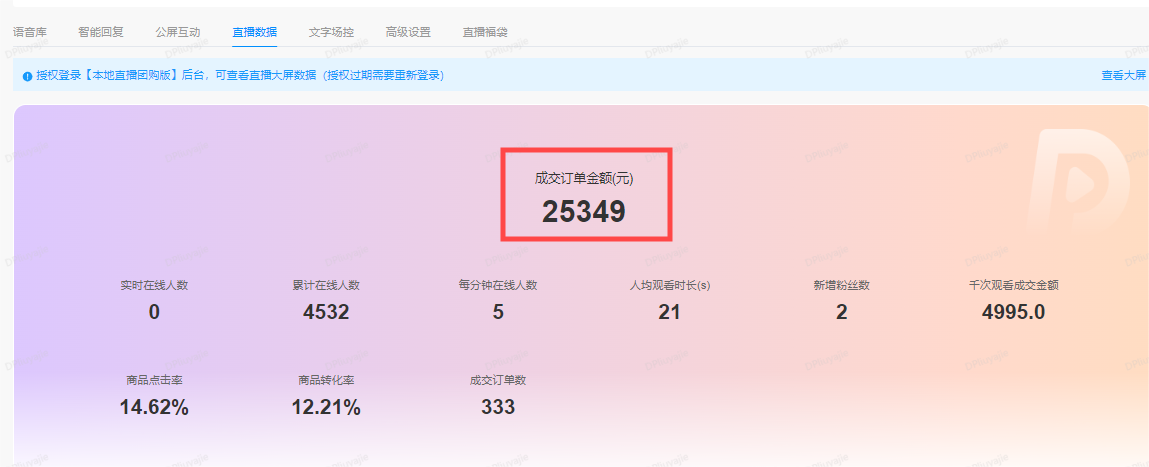Image resolution: width=1149 pixels, height=467 pixels.
Task: Click the authorization notice text in banner
Action: (240, 75)
